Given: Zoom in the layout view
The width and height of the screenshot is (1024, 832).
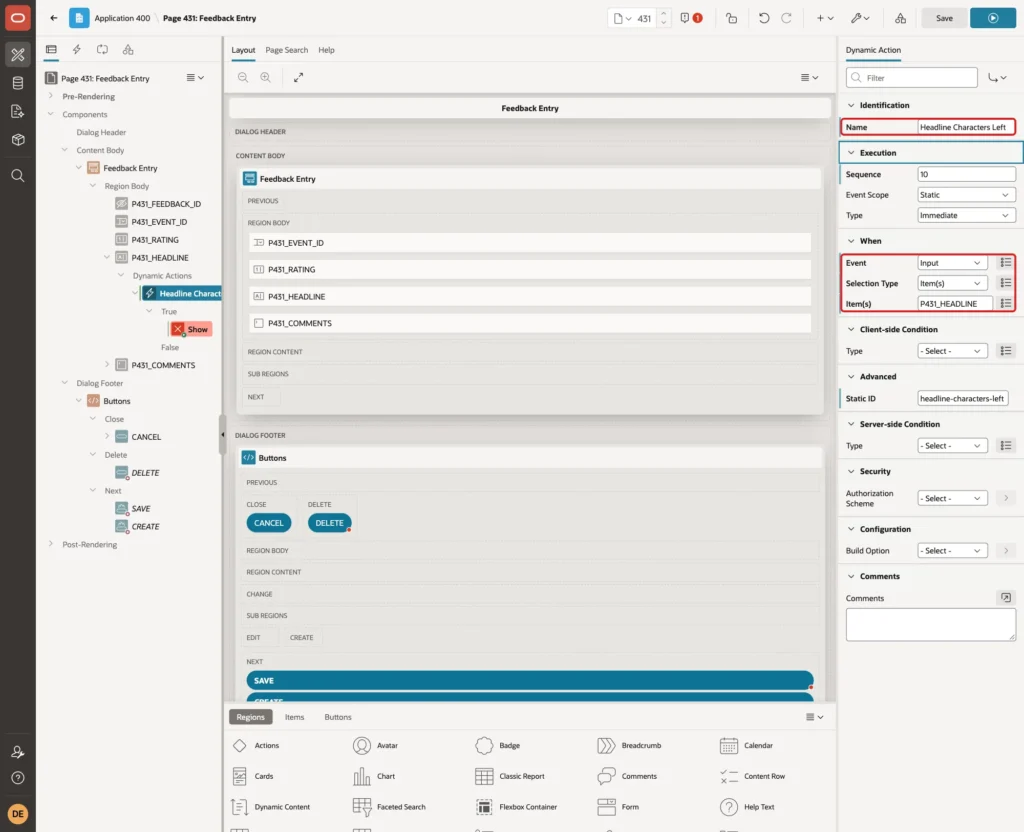Looking at the screenshot, I should pyautogui.click(x=266, y=77).
